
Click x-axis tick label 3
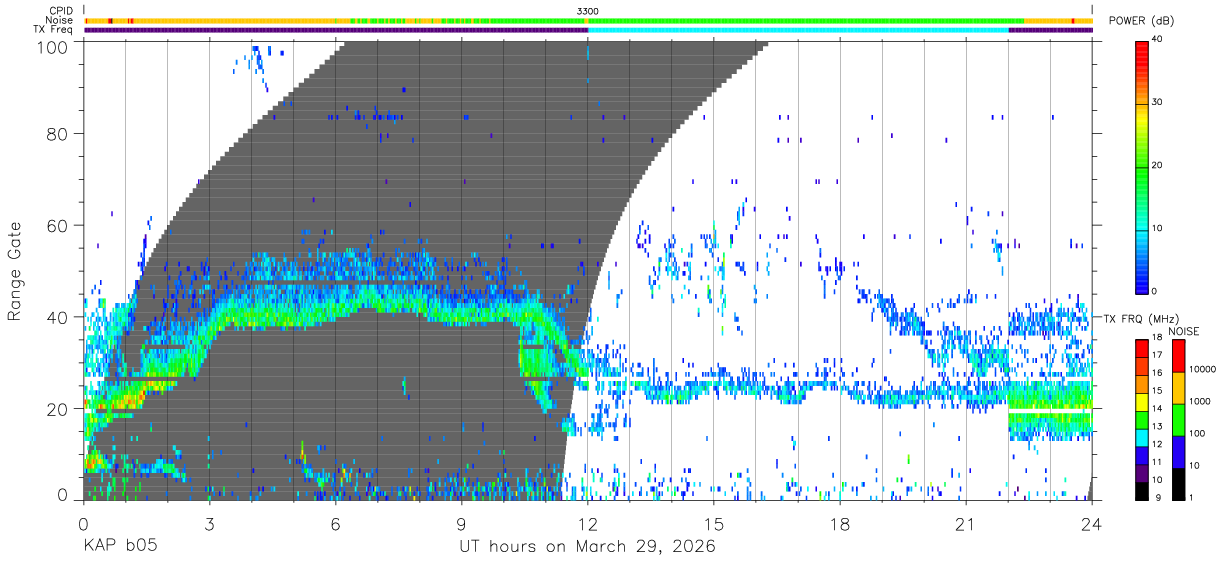[x=209, y=525]
